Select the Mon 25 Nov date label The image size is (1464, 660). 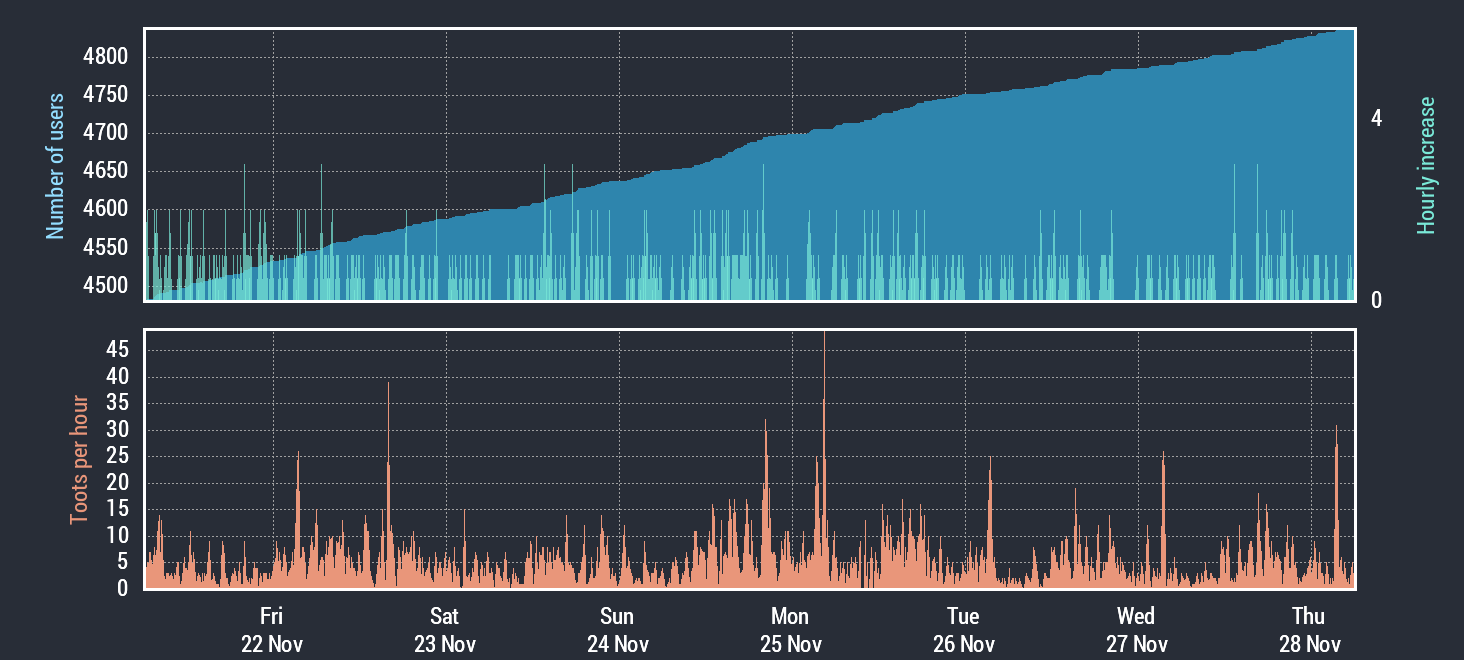coord(790,630)
